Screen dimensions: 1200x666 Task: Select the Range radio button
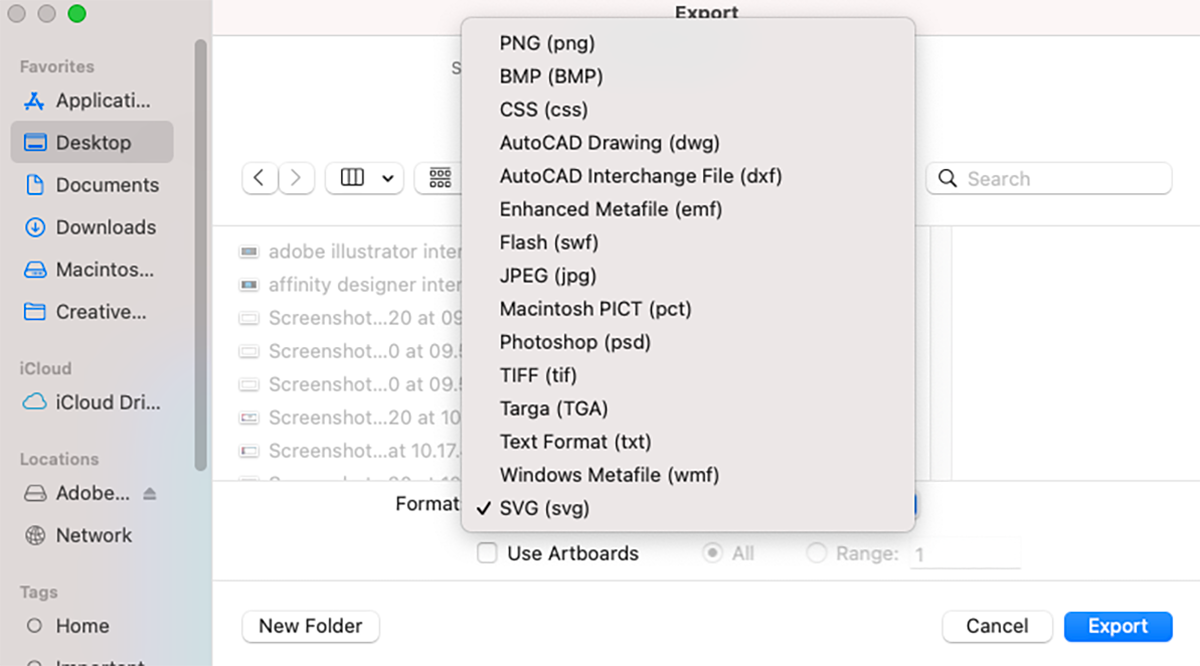pyautogui.click(x=816, y=551)
